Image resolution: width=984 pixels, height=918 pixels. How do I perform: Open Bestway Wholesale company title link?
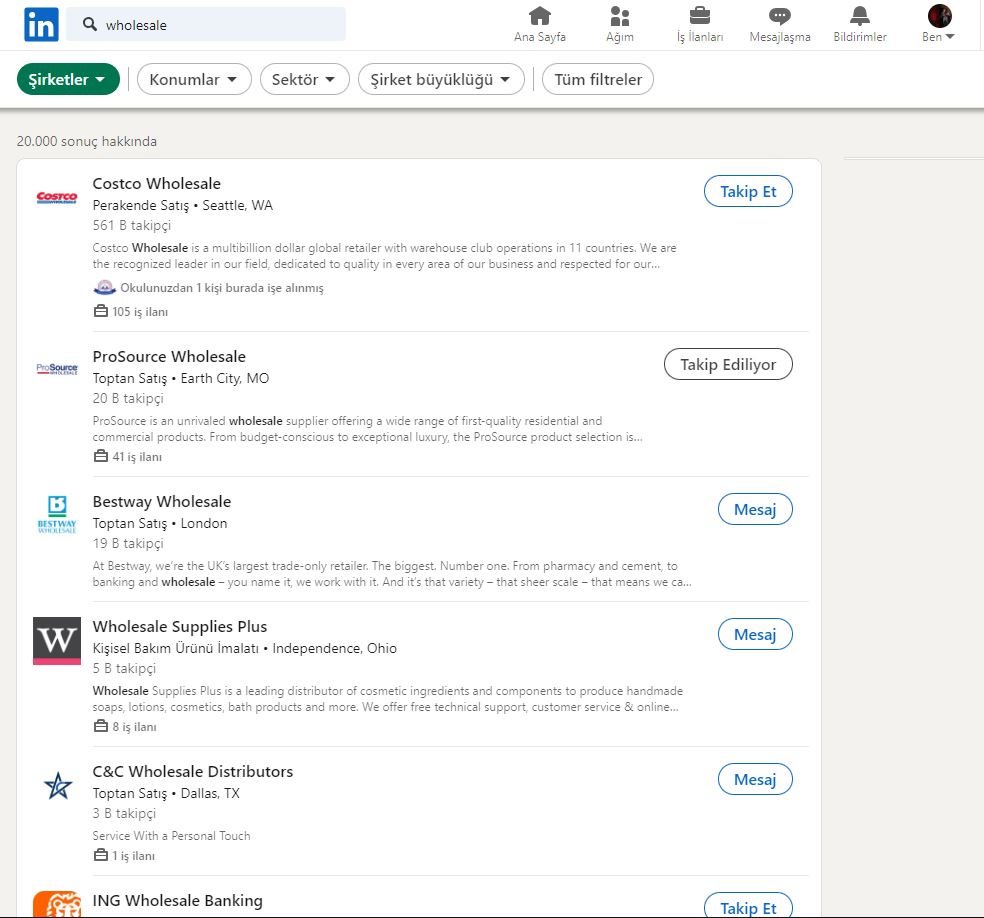[x=162, y=501]
